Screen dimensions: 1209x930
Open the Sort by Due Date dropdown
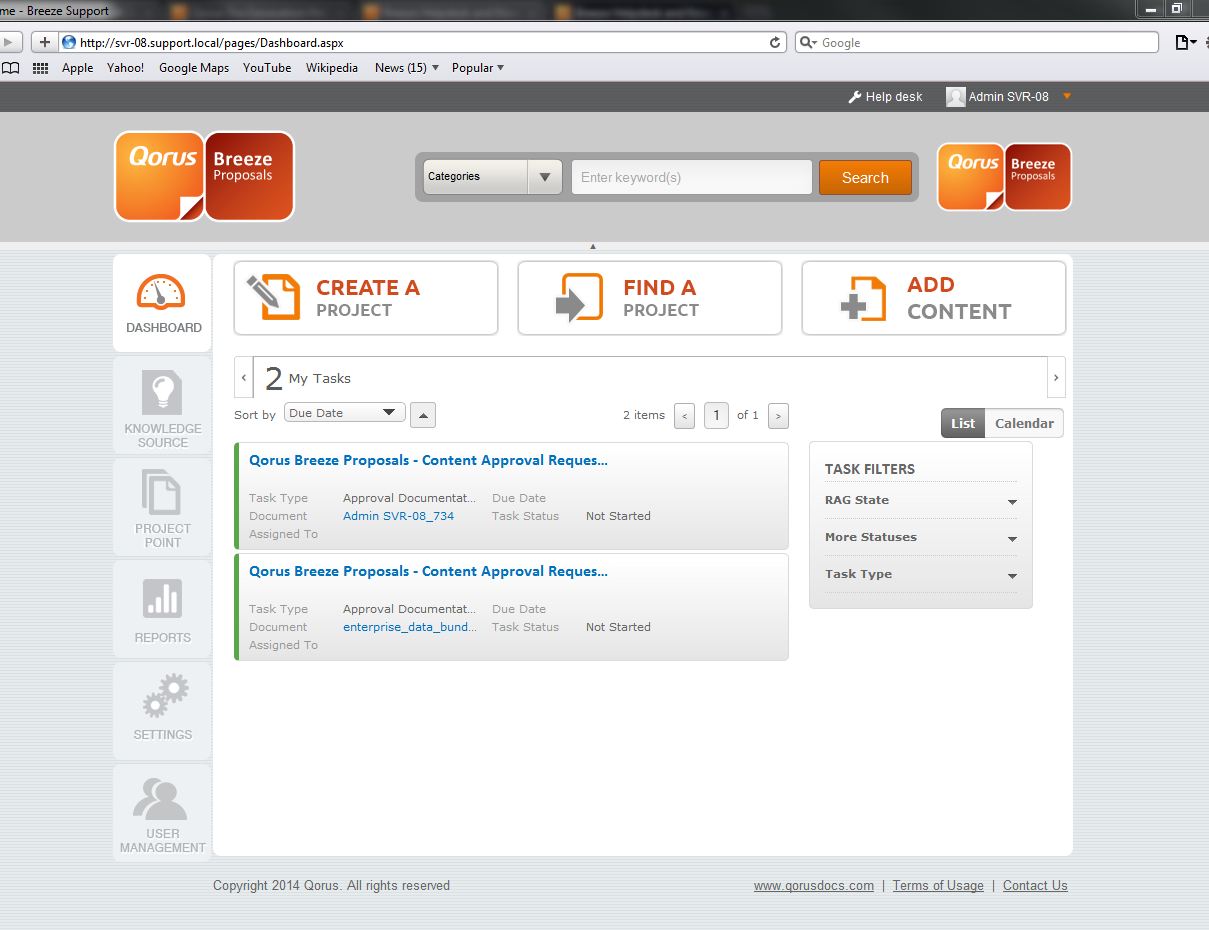(x=345, y=413)
